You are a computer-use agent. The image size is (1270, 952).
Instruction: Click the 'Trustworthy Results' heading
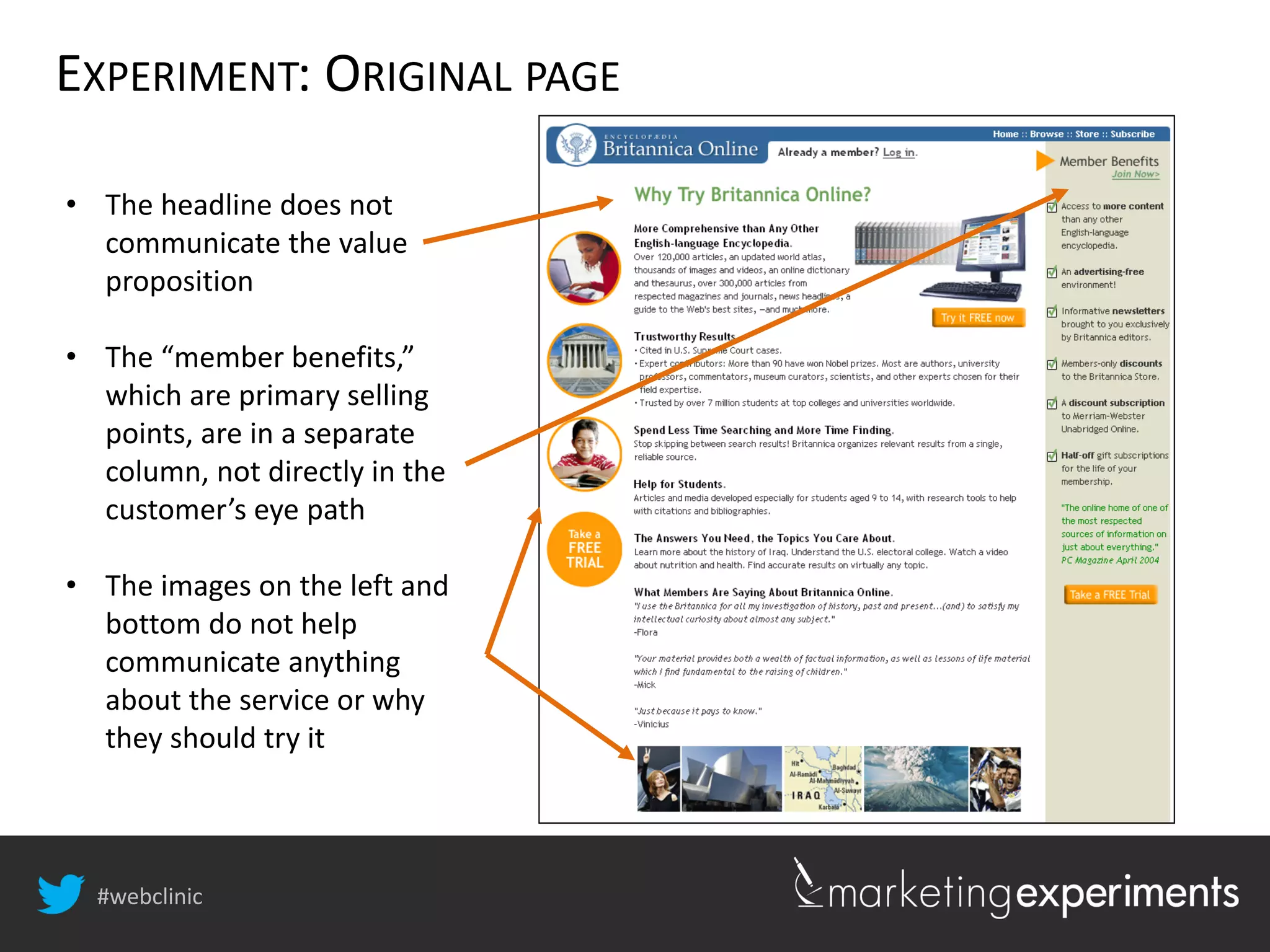click(x=685, y=337)
